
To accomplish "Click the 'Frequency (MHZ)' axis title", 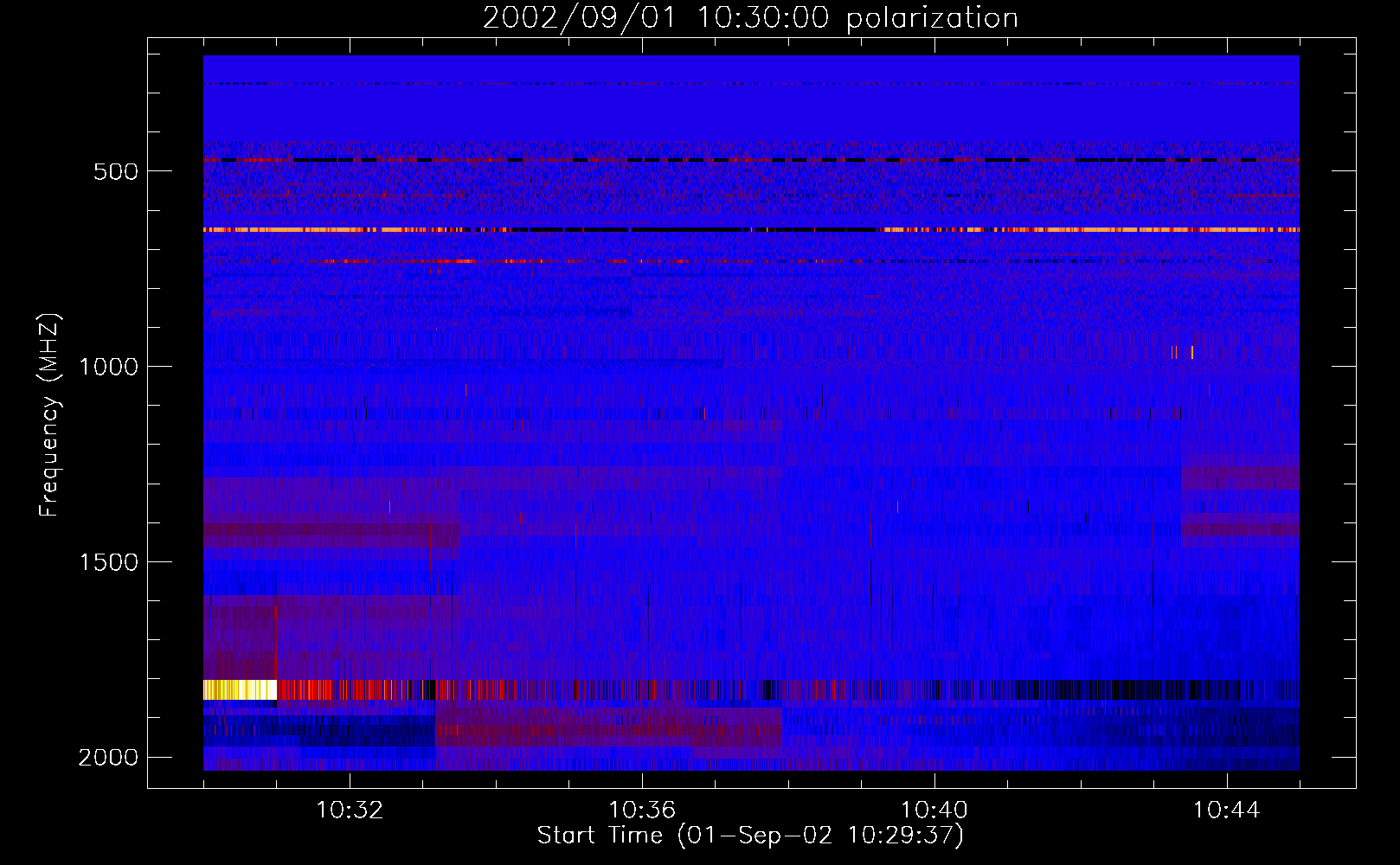I will pyautogui.click(x=50, y=415).
